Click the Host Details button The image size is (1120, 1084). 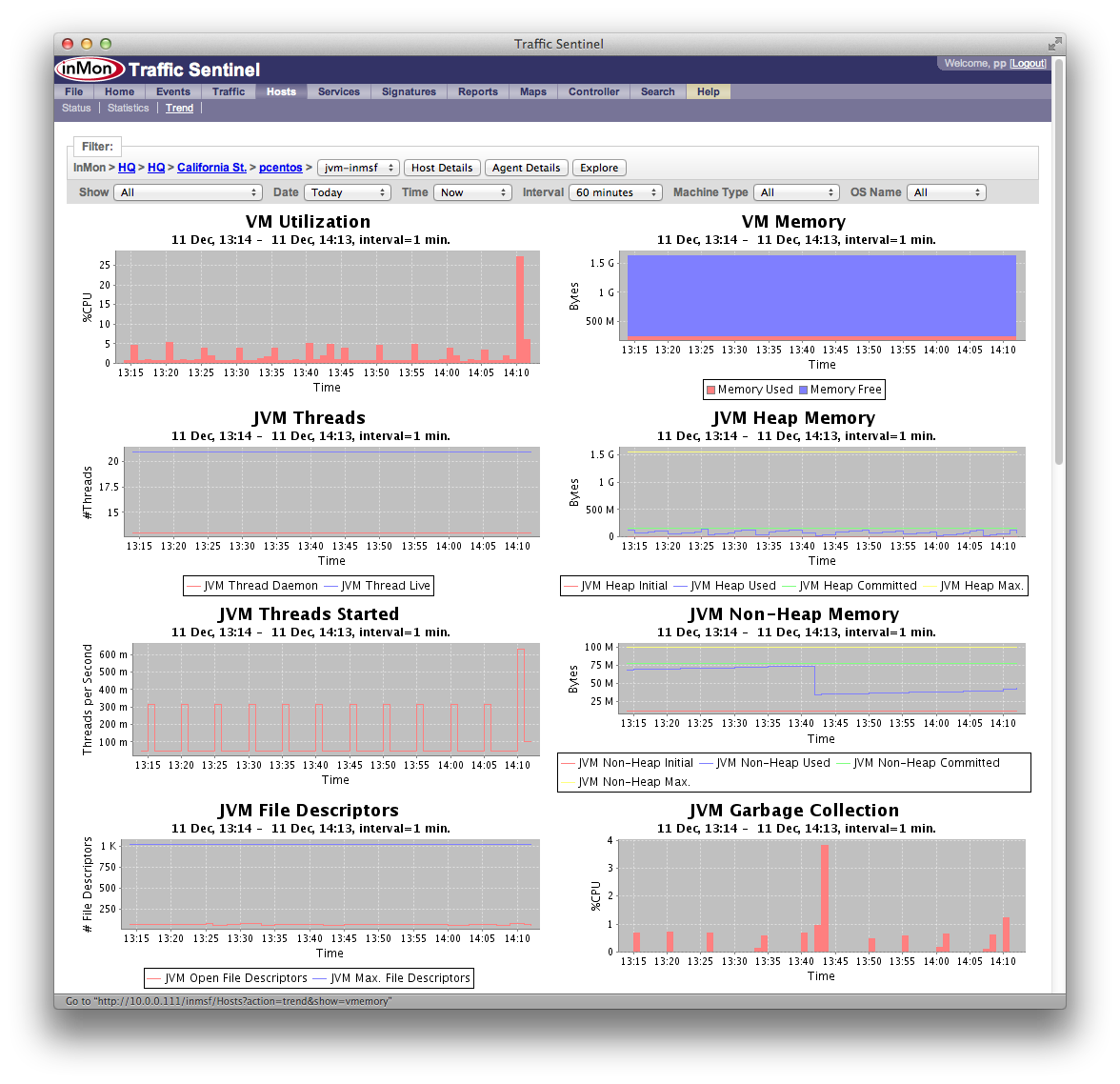[442, 168]
